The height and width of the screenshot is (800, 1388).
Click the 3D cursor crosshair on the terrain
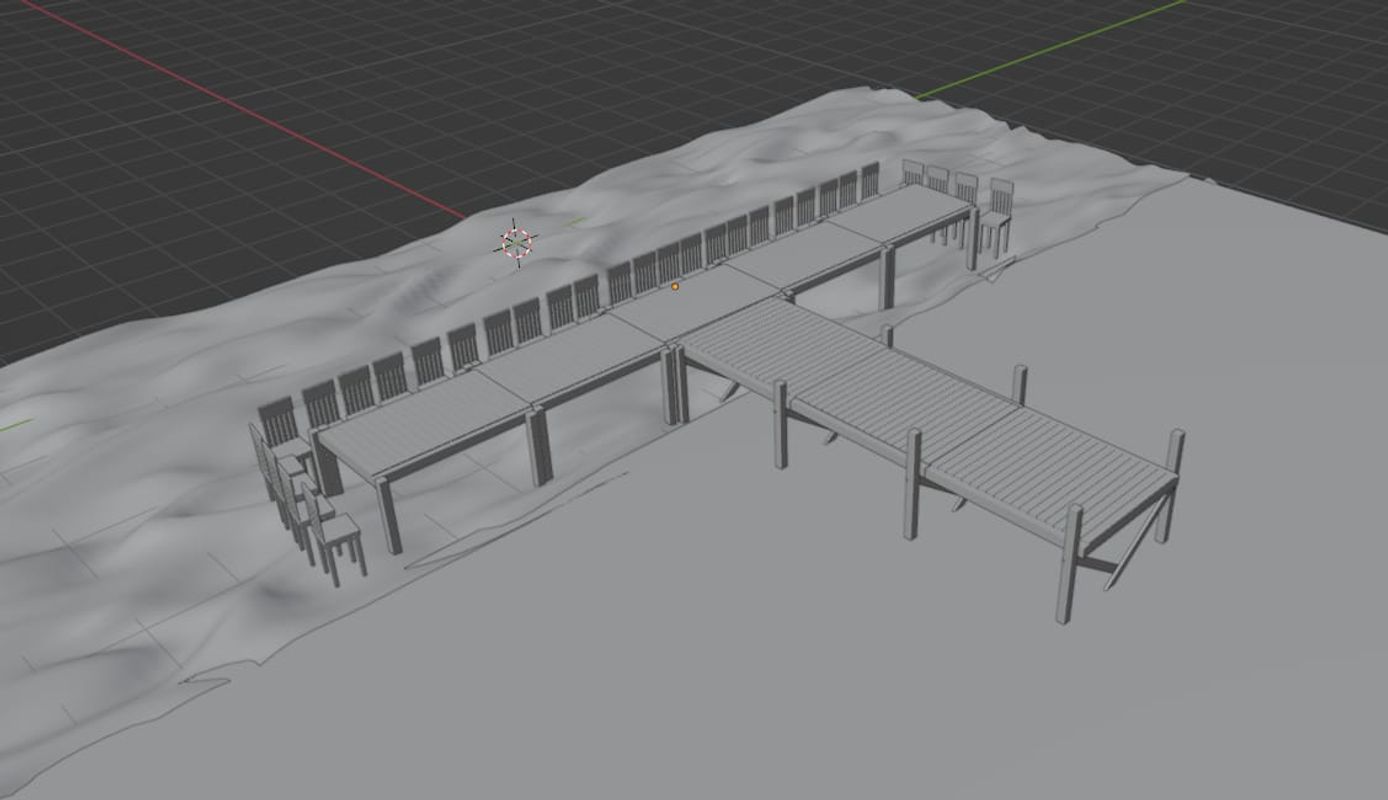point(516,243)
